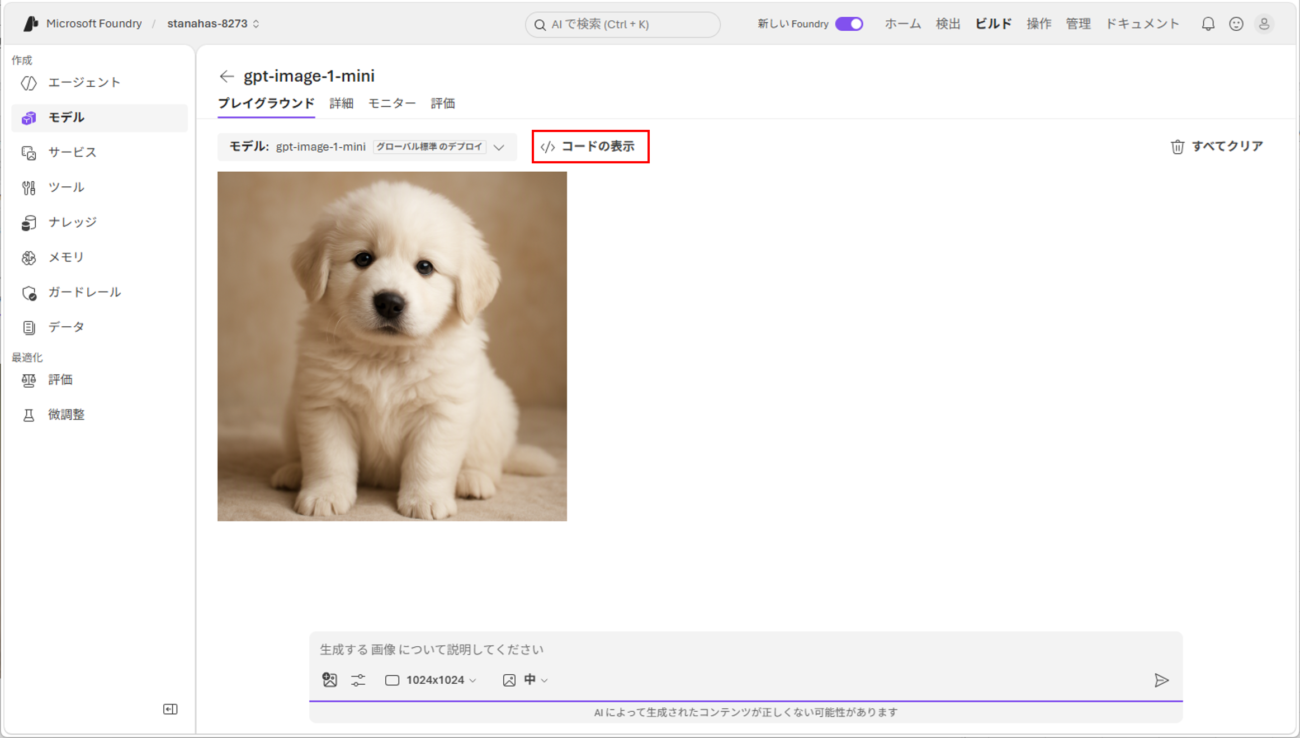This screenshot has width=1300, height=738.
Task: Open 微調整 in the sidebar
Action: tap(99, 415)
